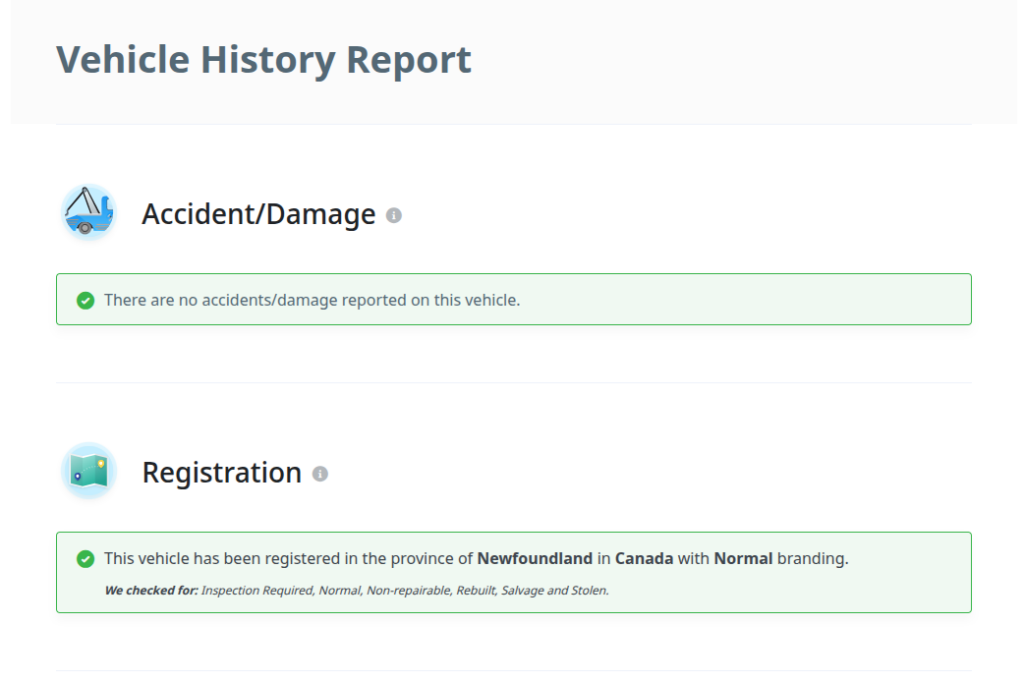Click the map icon for Registration
This screenshot has height=681, width=1024.
(88, 471)
